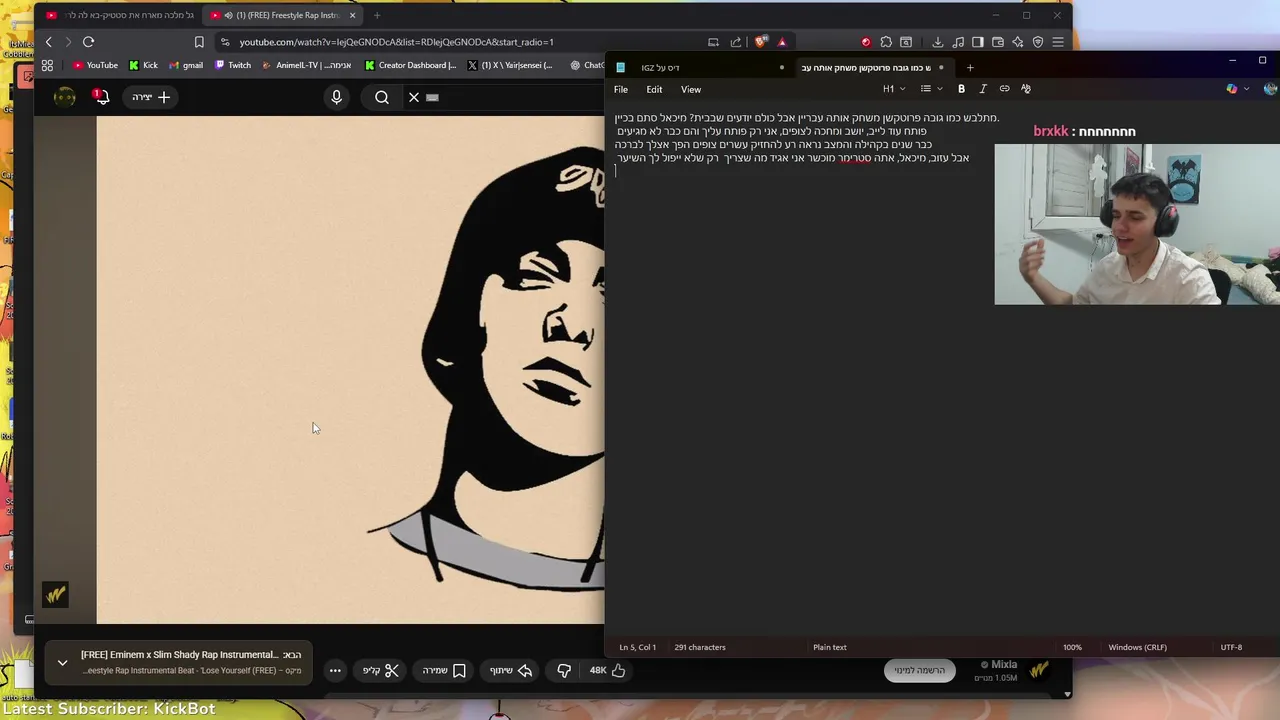Open the Leo AI sparkle icon
The image size is (1280, 720).
point(1018,42)
